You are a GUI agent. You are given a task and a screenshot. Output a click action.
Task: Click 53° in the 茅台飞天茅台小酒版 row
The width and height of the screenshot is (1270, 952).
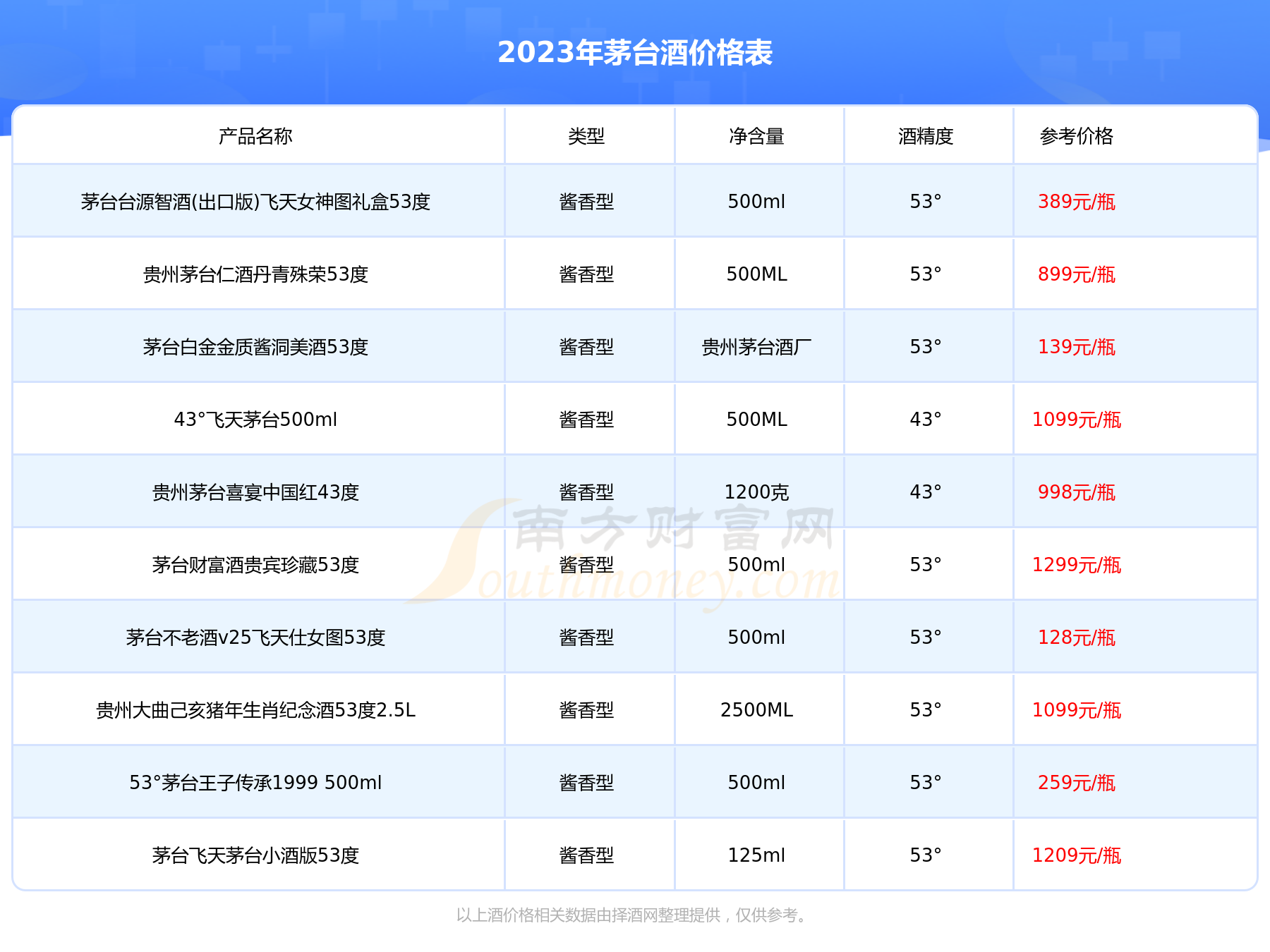point(926,856)
